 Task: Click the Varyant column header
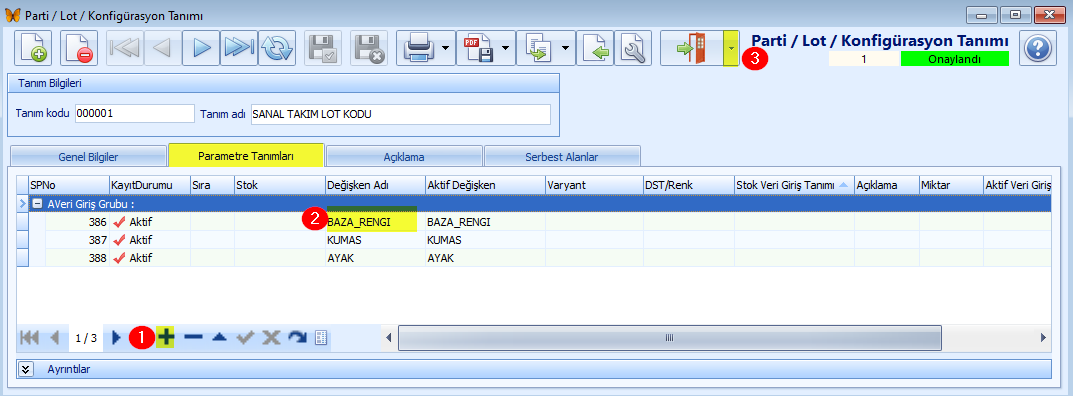pyautogui.click(x=593, y=185)
